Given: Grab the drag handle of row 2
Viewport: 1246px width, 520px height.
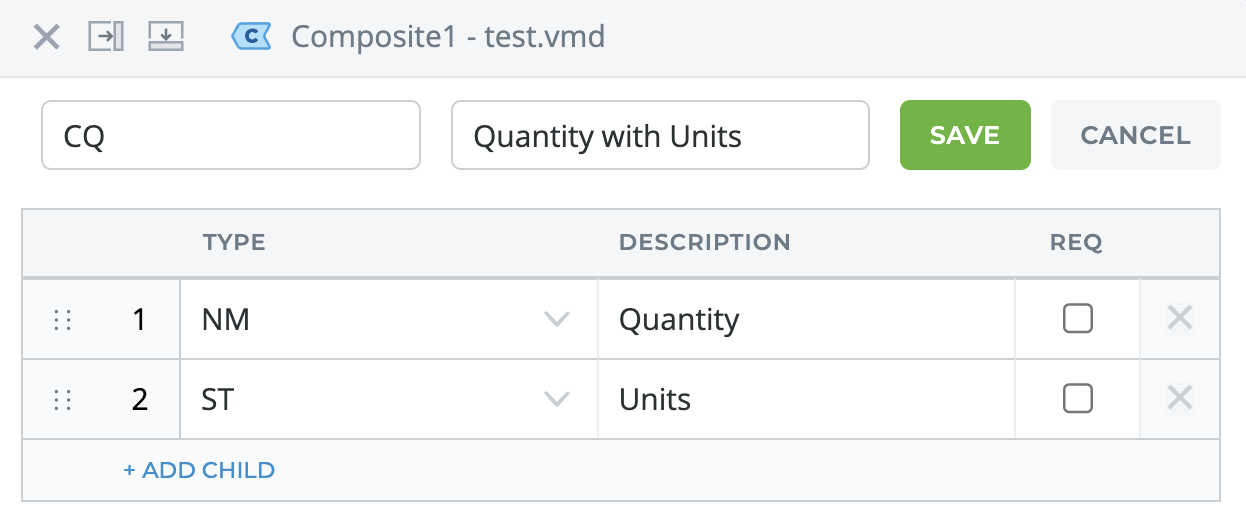Looking at the screenshot, I should tap(63, 400).
